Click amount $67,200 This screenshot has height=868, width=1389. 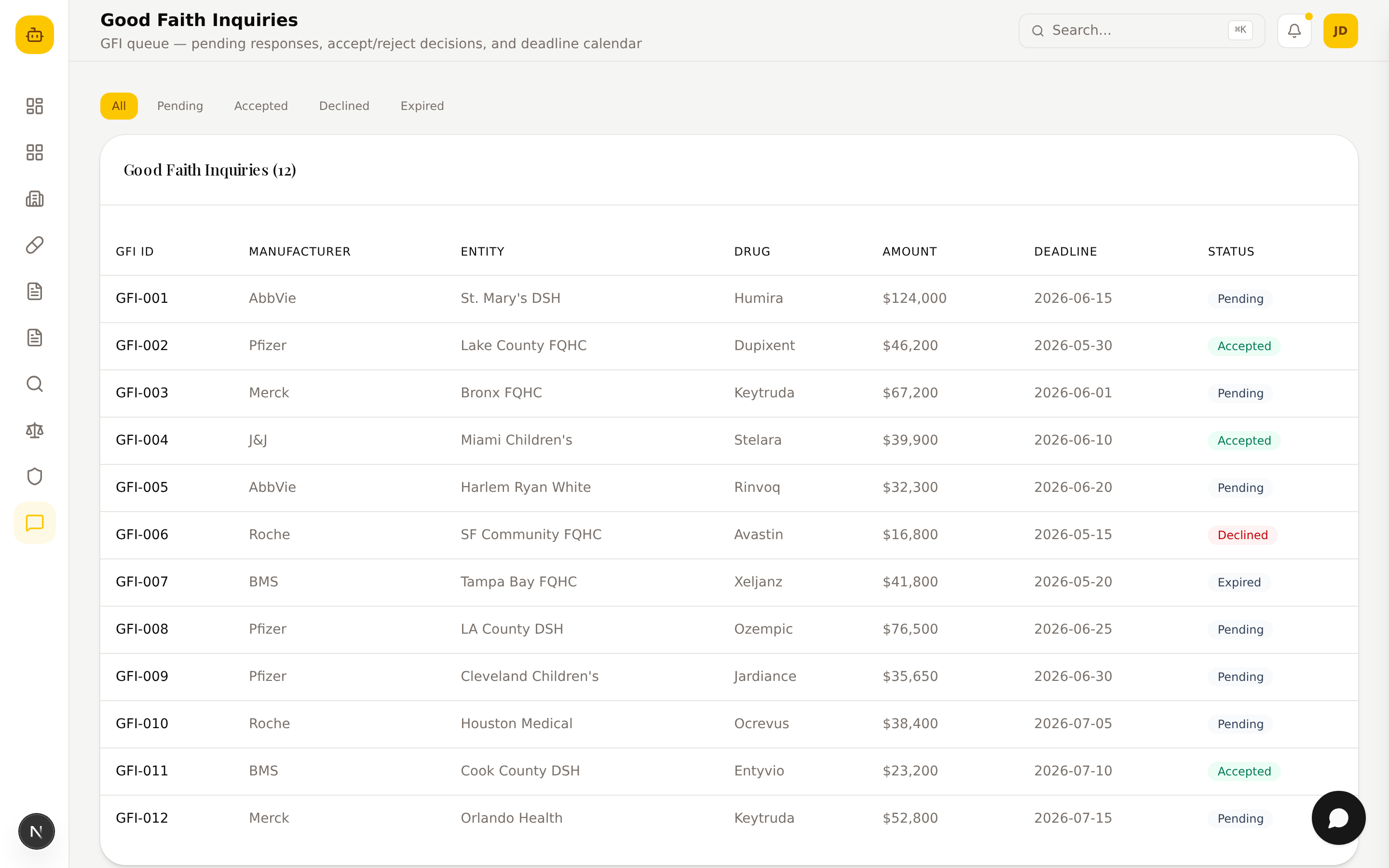point(910,393)
